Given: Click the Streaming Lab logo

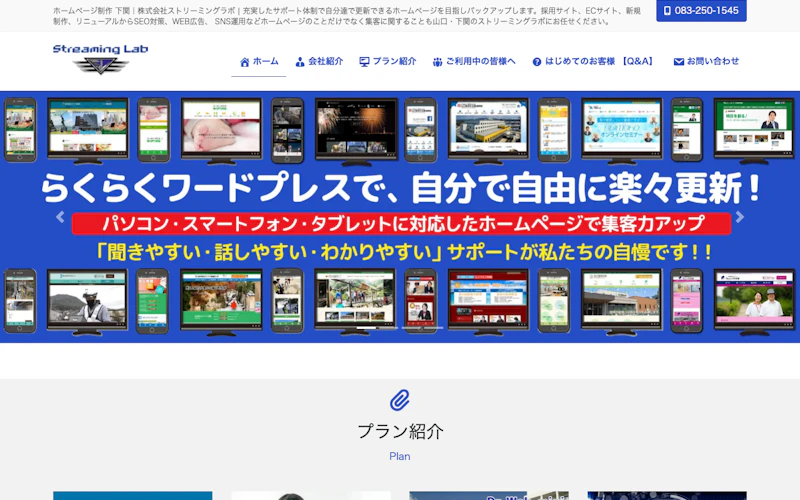Looking at the screenshot, I should (x=101, y=59).
